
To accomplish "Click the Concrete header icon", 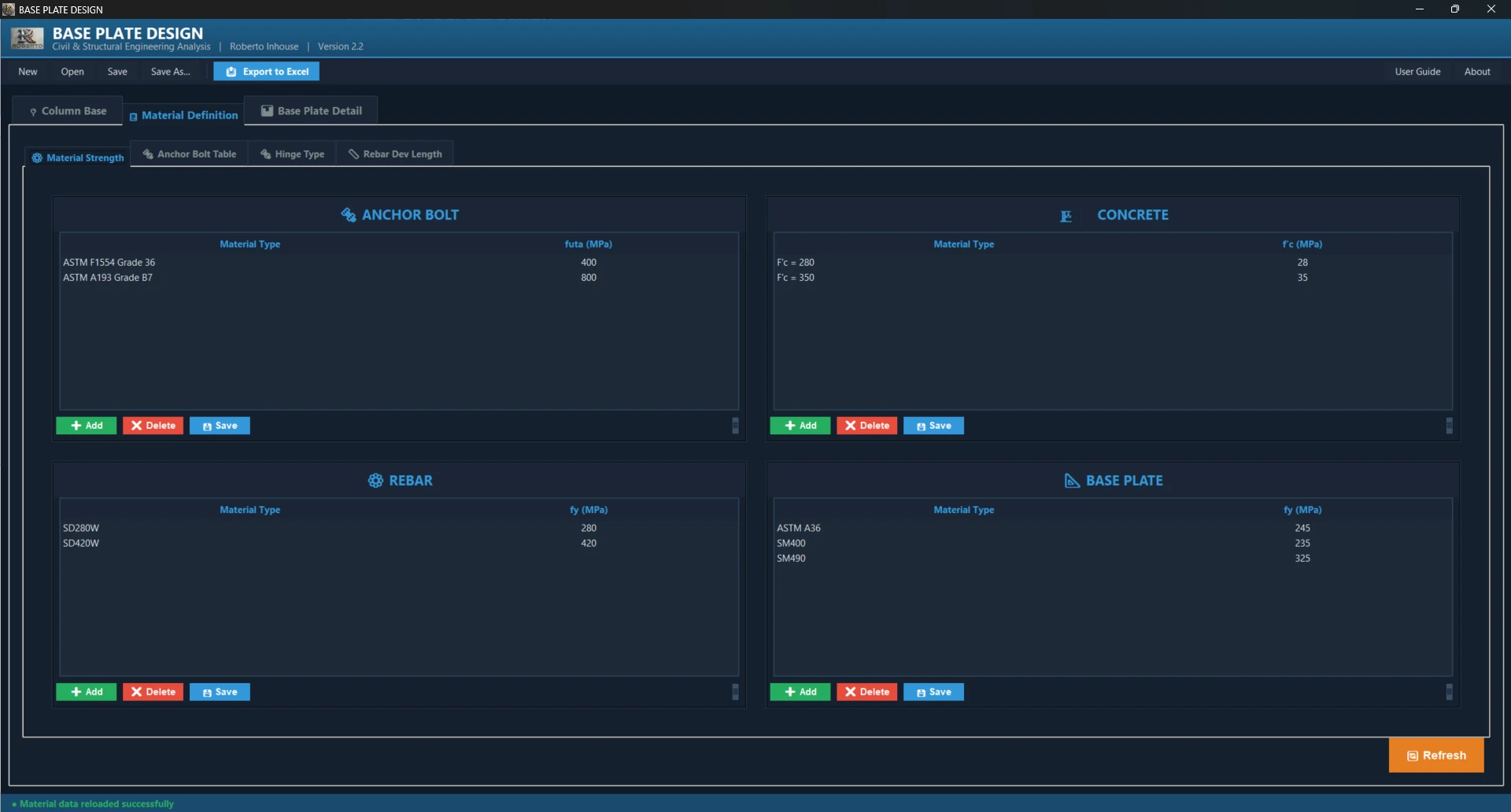I will 1066,216.
